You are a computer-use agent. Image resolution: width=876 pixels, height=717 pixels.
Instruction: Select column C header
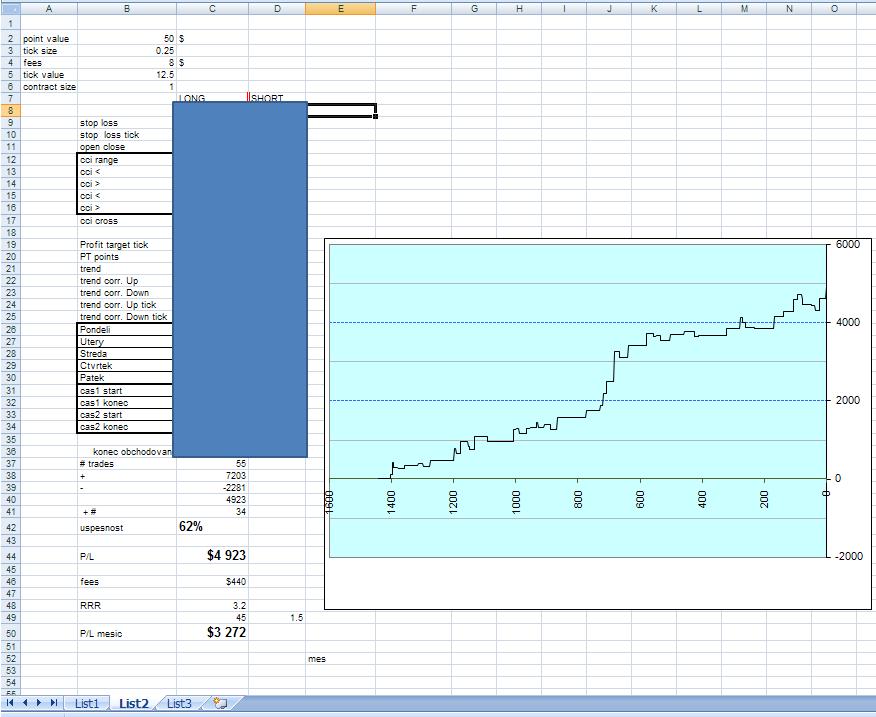[x=212, y=8]
